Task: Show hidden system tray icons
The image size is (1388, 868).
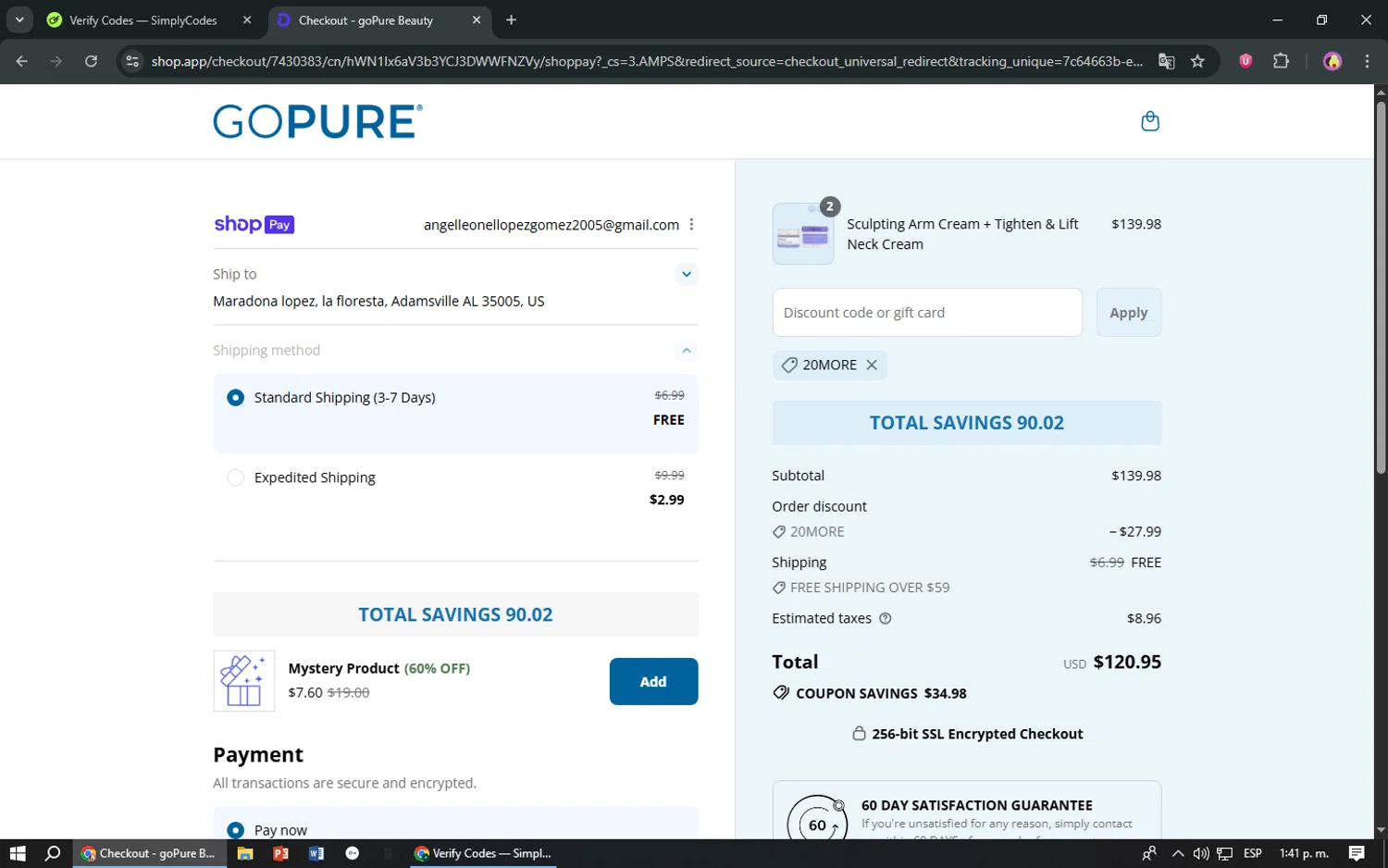Action: pos(1177,853)
